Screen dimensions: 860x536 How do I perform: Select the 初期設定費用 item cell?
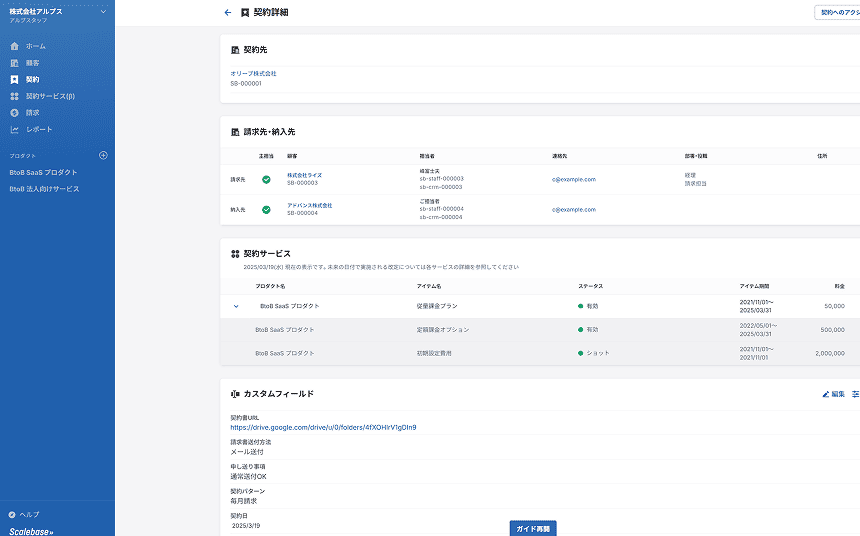[x=434, y=353]
